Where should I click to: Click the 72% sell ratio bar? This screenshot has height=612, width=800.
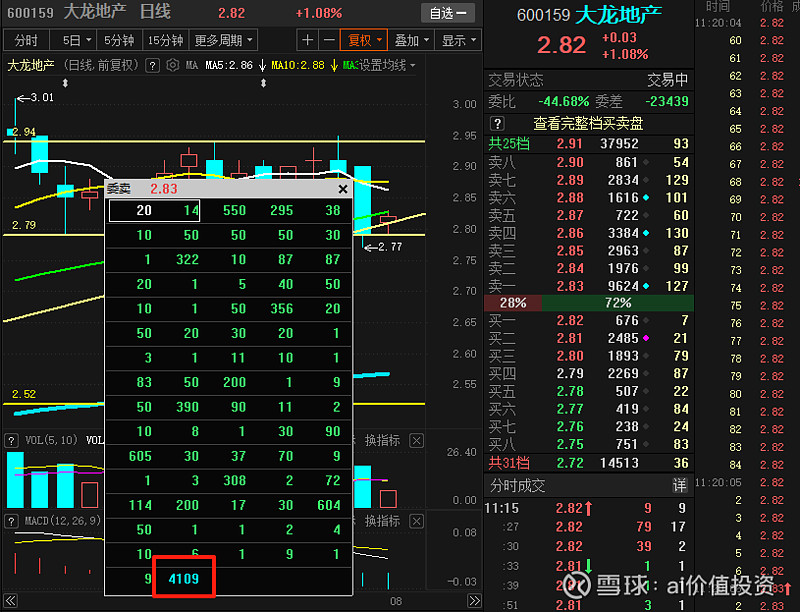point(617,303)
